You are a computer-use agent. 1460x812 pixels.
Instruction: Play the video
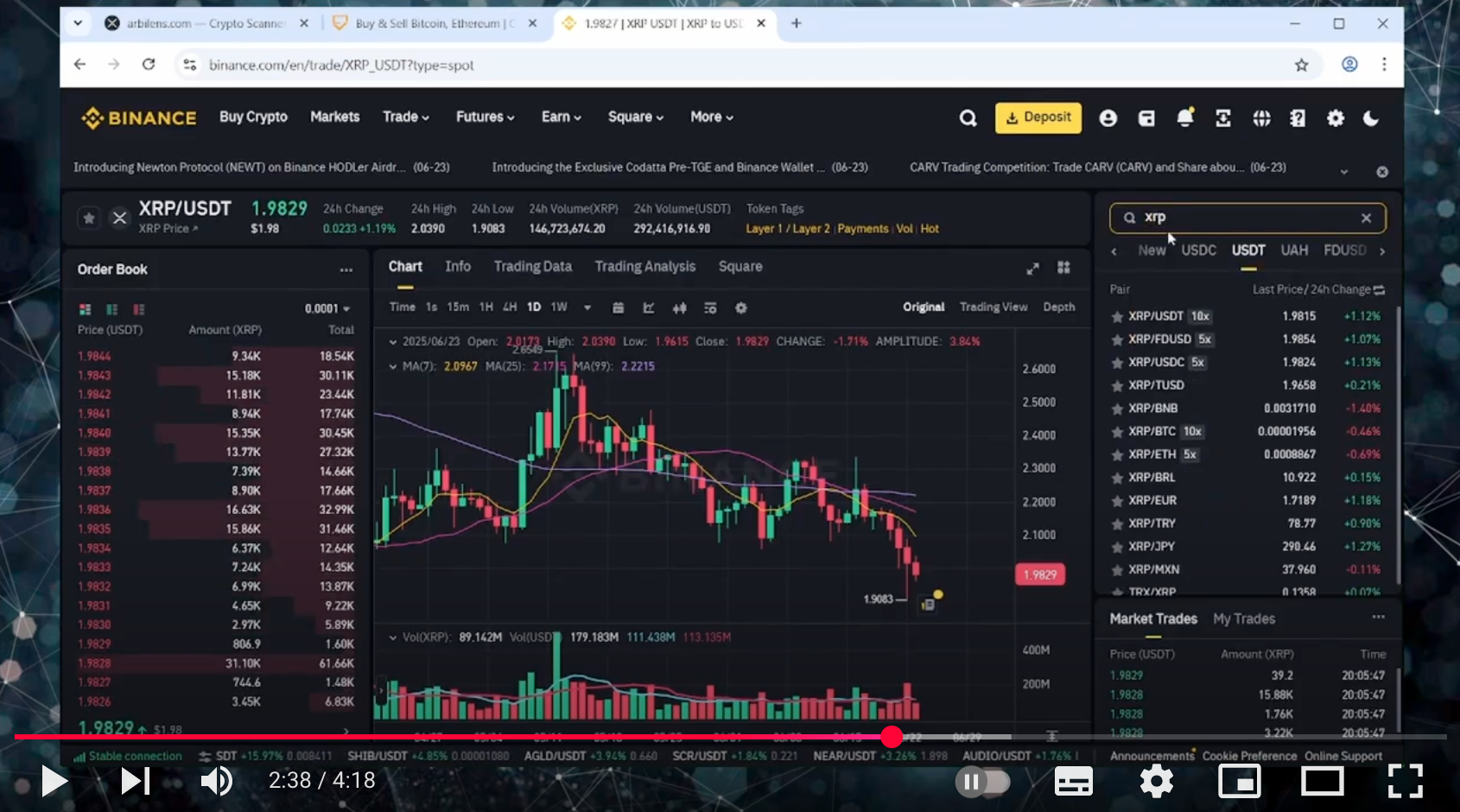click(x=54, y=782)
